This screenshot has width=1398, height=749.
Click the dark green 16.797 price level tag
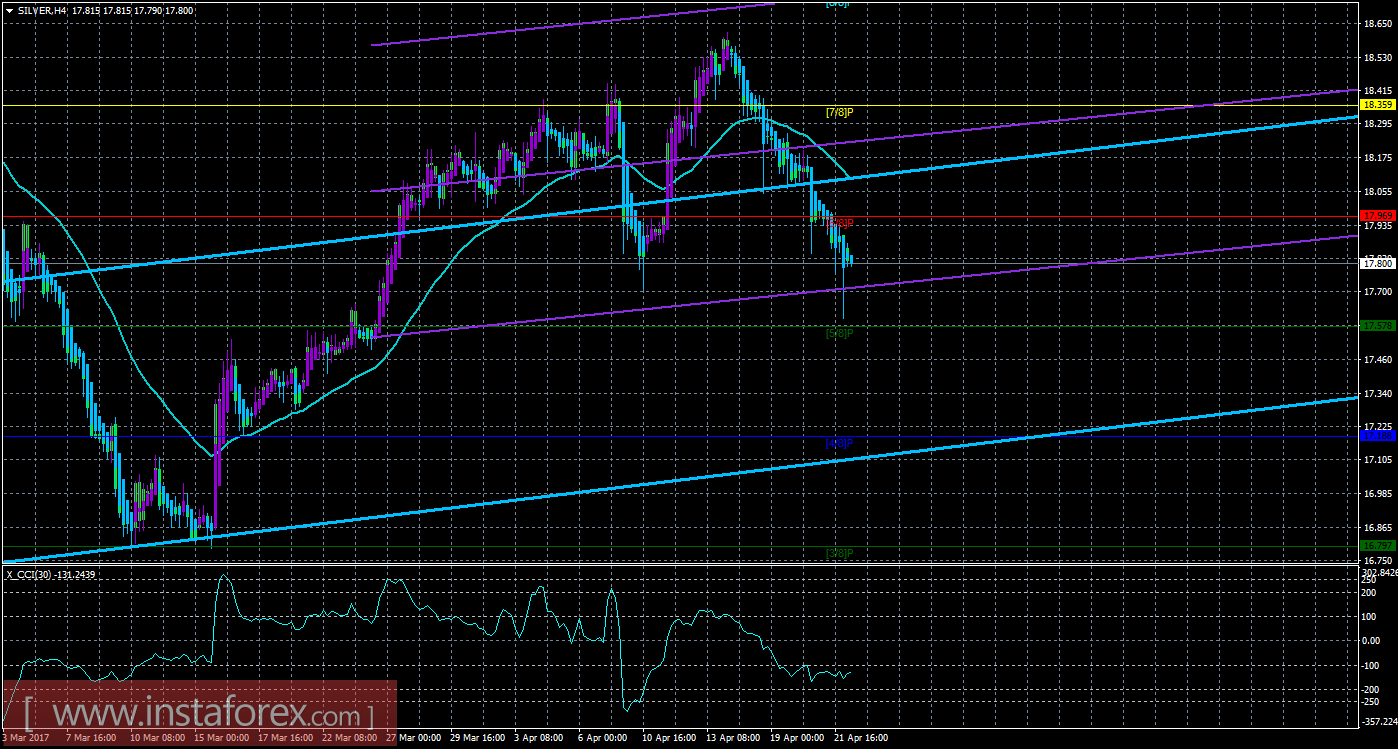click(1377, 545)
